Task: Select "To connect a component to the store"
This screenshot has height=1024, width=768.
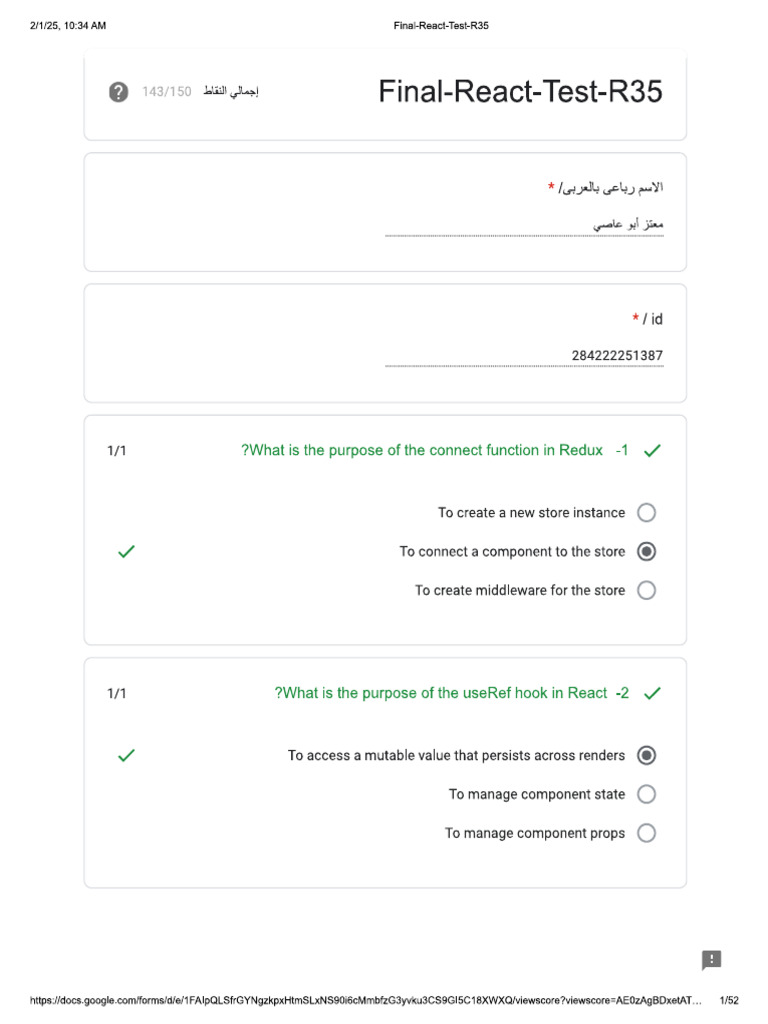Action: coord(646,552)
